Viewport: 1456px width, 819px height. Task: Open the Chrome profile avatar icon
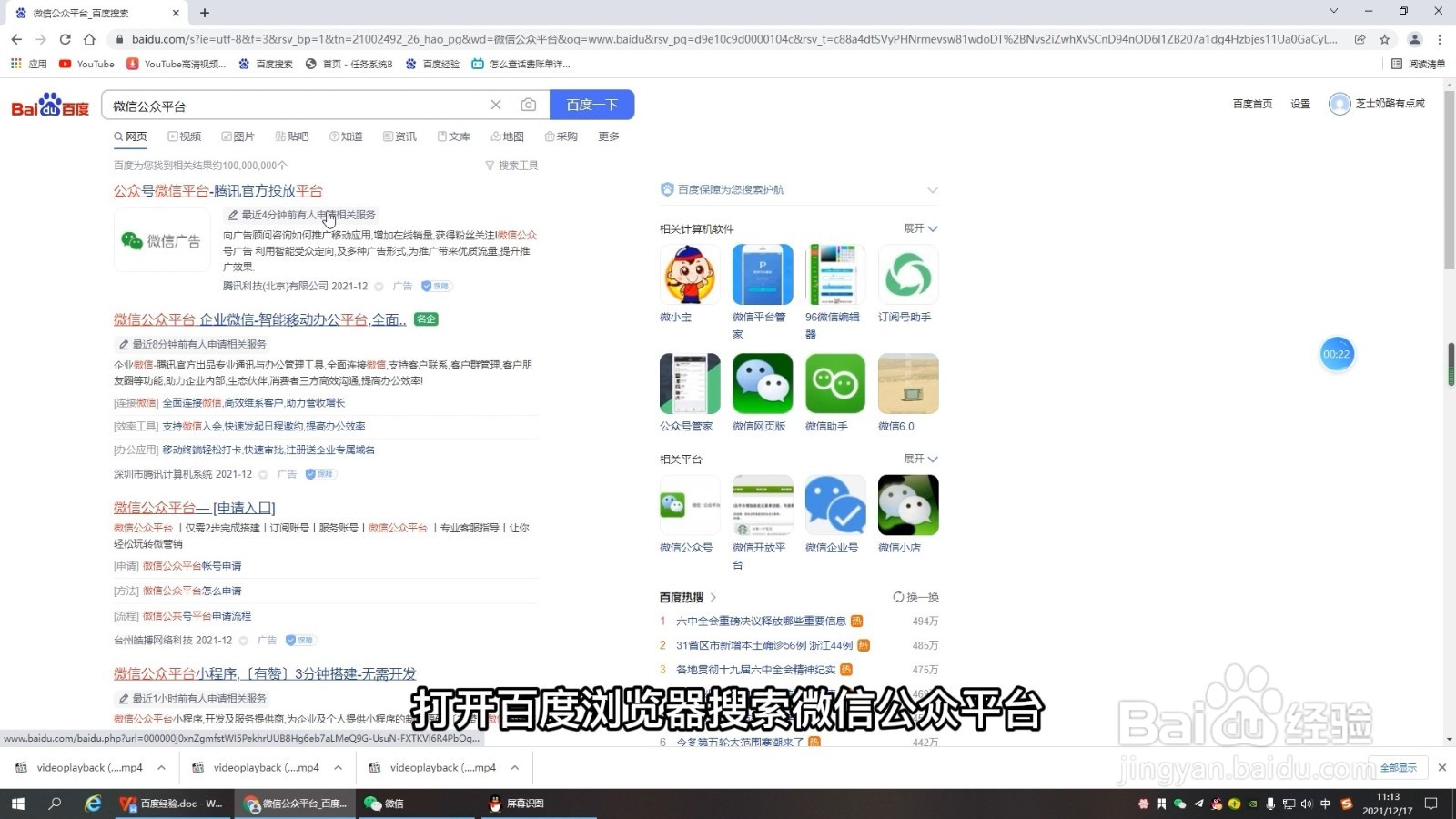pyautogui.click(x=1414, y=39)
